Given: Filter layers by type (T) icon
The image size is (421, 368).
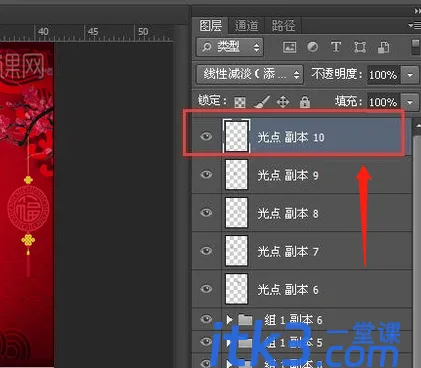Looking at the screenshot, I should click(x=336, y=47).
